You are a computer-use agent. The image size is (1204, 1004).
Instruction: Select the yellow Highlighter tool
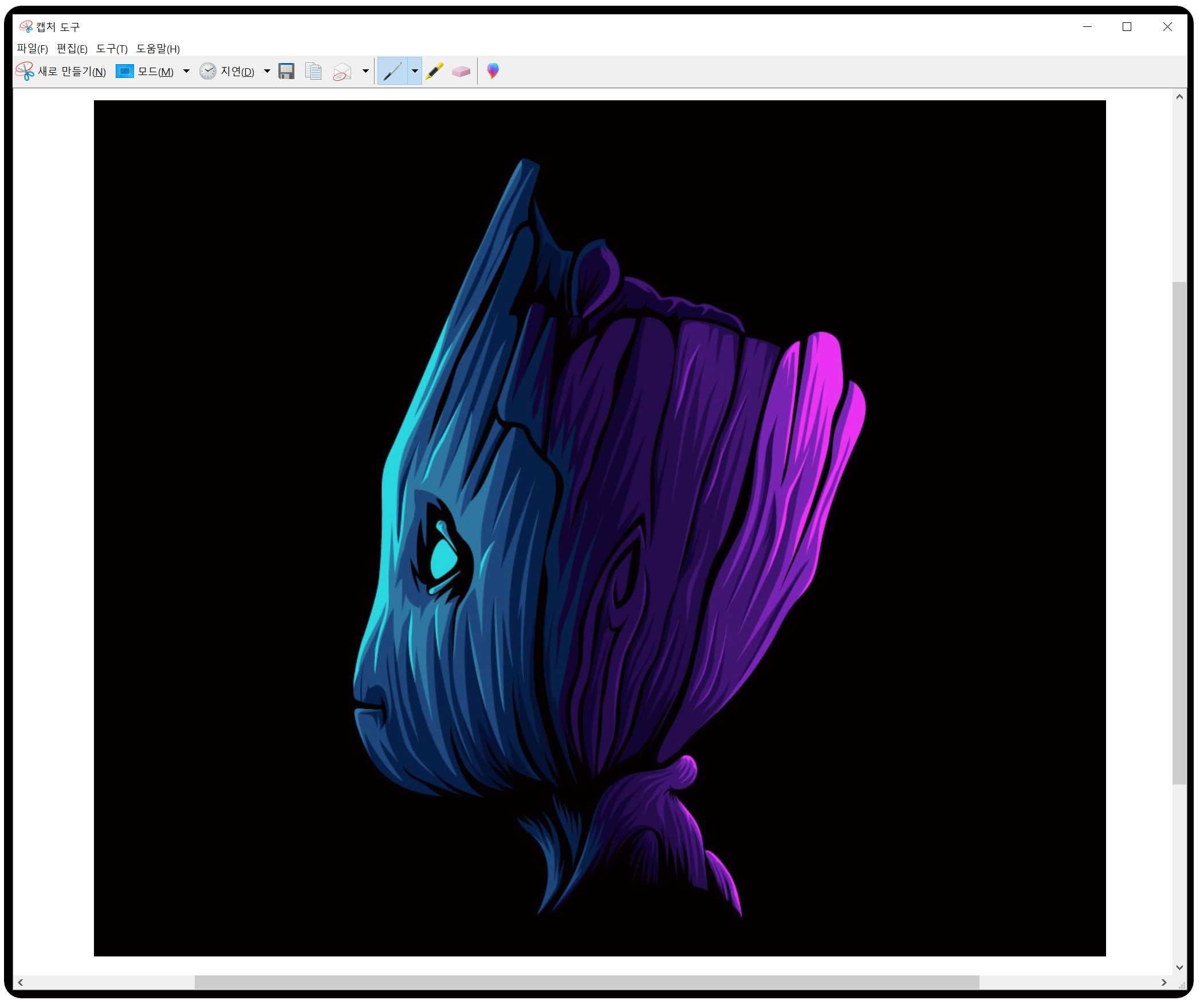click(435, 71)
